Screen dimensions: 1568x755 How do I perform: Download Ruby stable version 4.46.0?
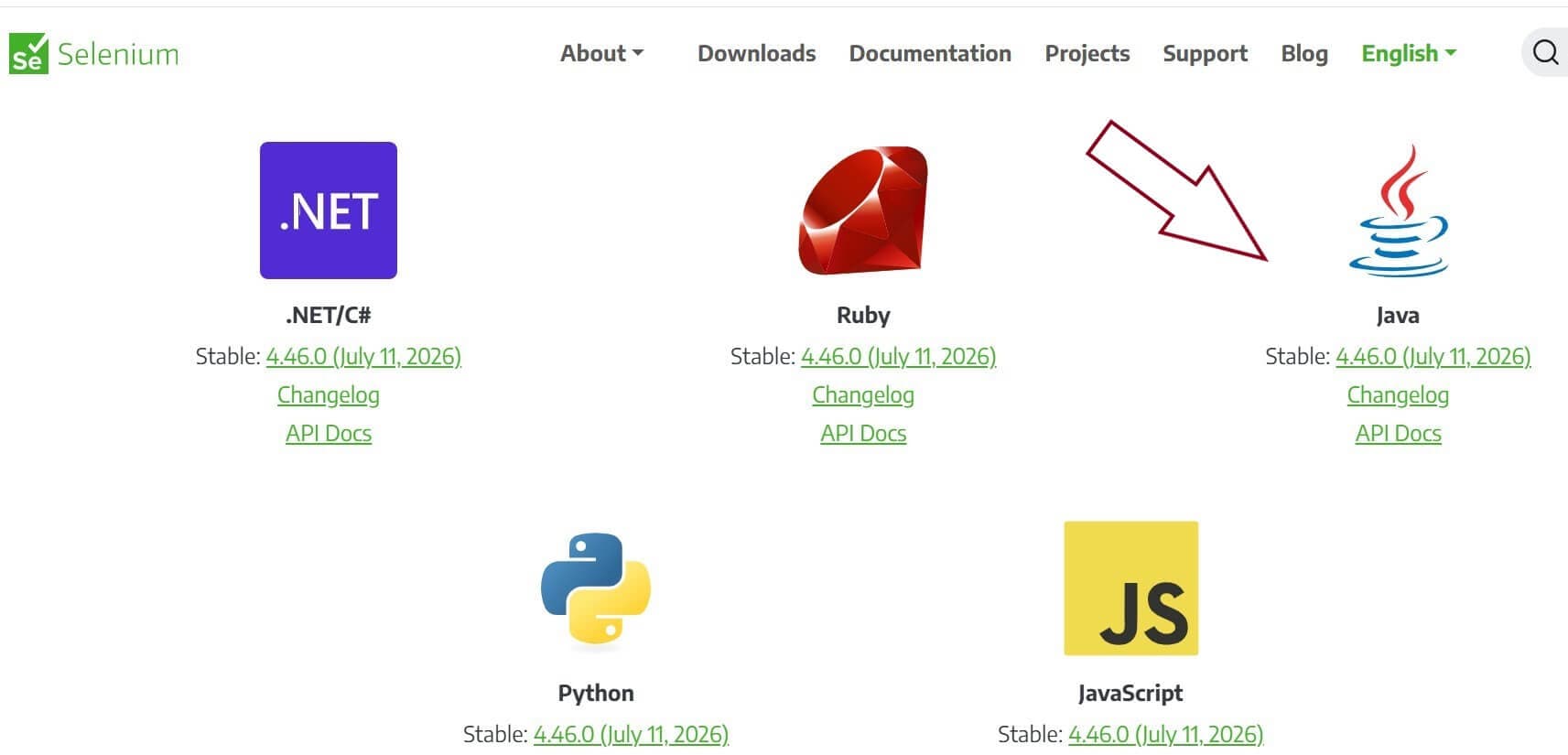click(x=898, y=356)
